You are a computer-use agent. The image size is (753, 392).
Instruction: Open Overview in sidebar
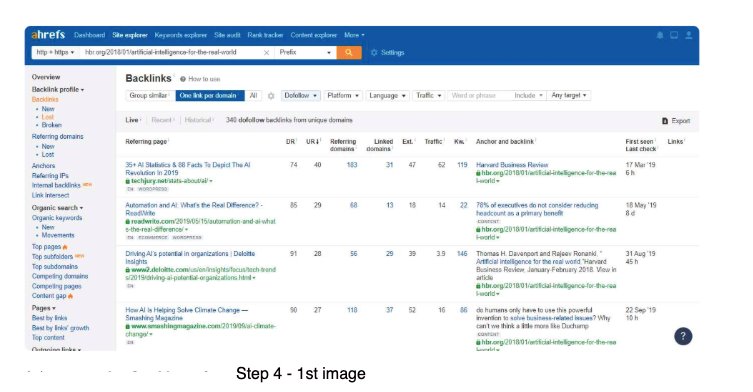click(x=46, y=77)
